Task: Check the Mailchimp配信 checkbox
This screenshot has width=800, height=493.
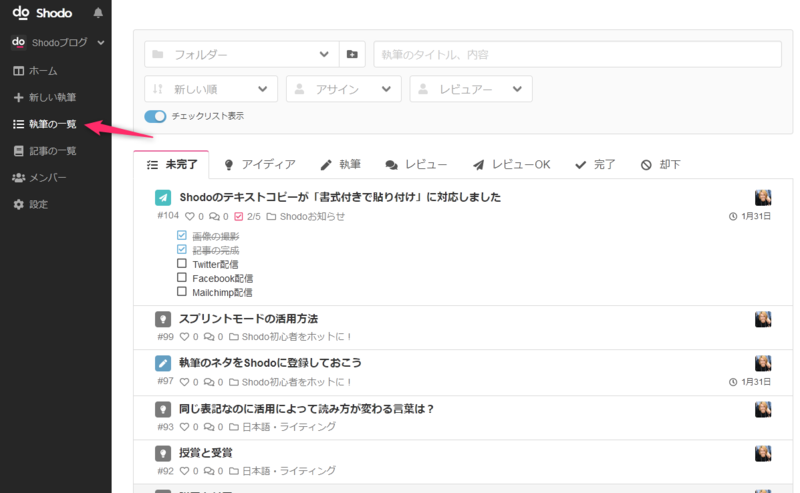Action: click(x=182, y=291)
